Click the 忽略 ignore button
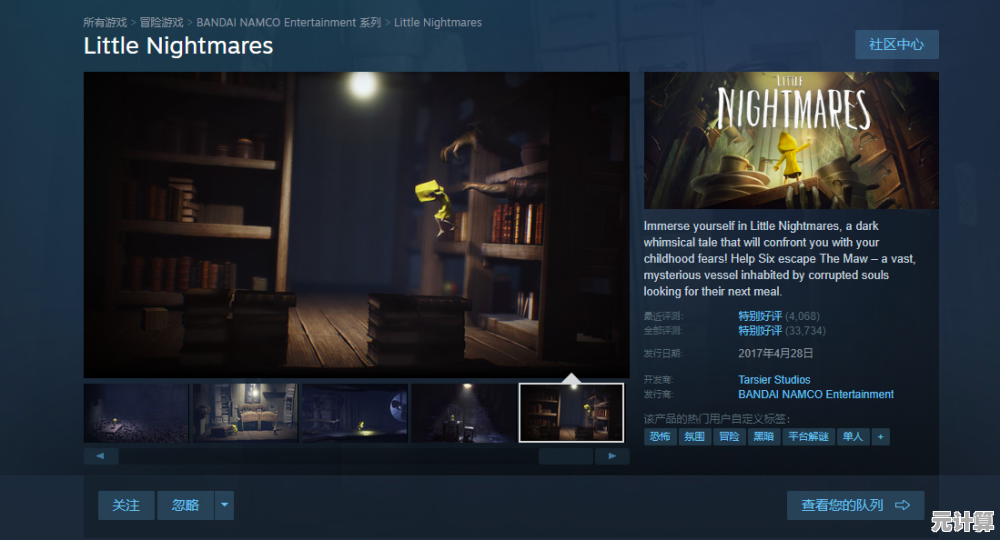This screenshot has width=1000, height=540. tap(185, 505)
